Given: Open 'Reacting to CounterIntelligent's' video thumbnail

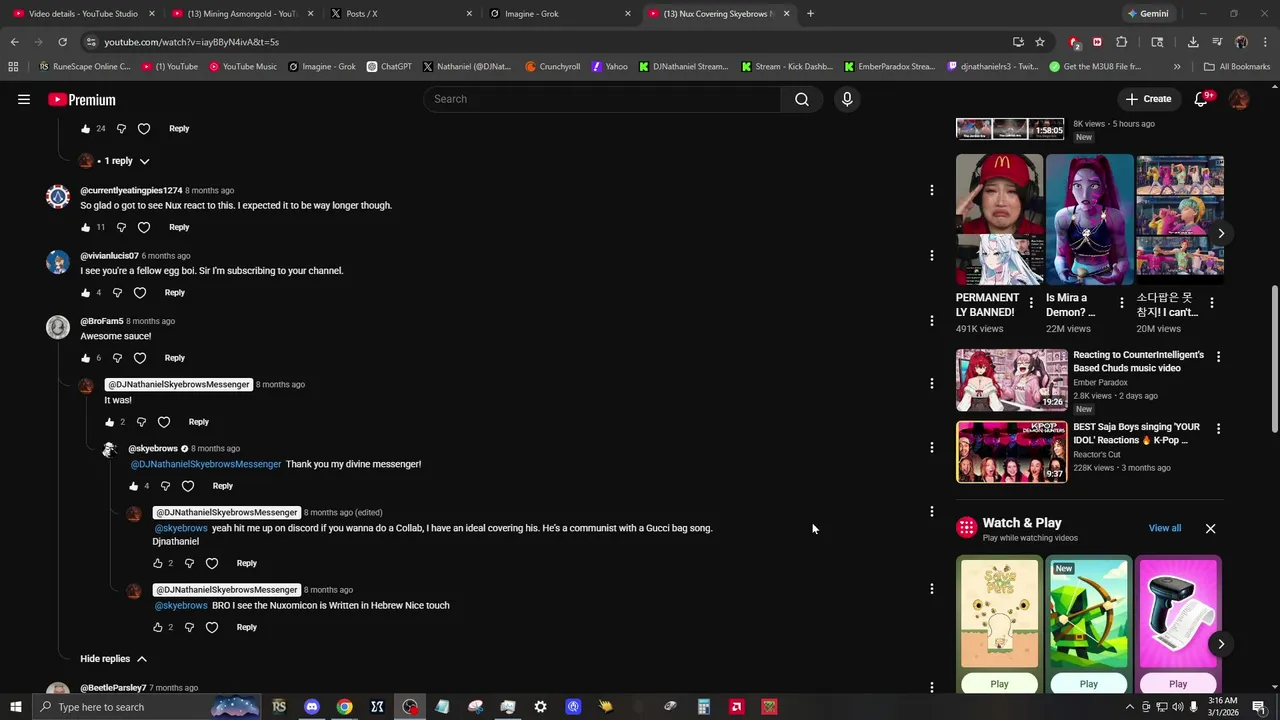Looking at the screenshot, I should pos(1011,380).
